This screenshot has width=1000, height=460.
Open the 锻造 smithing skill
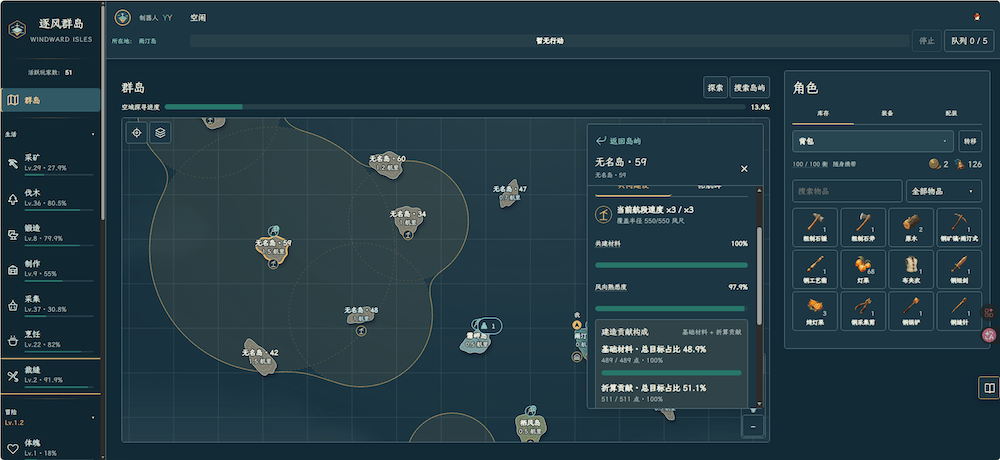click(50, 234)
